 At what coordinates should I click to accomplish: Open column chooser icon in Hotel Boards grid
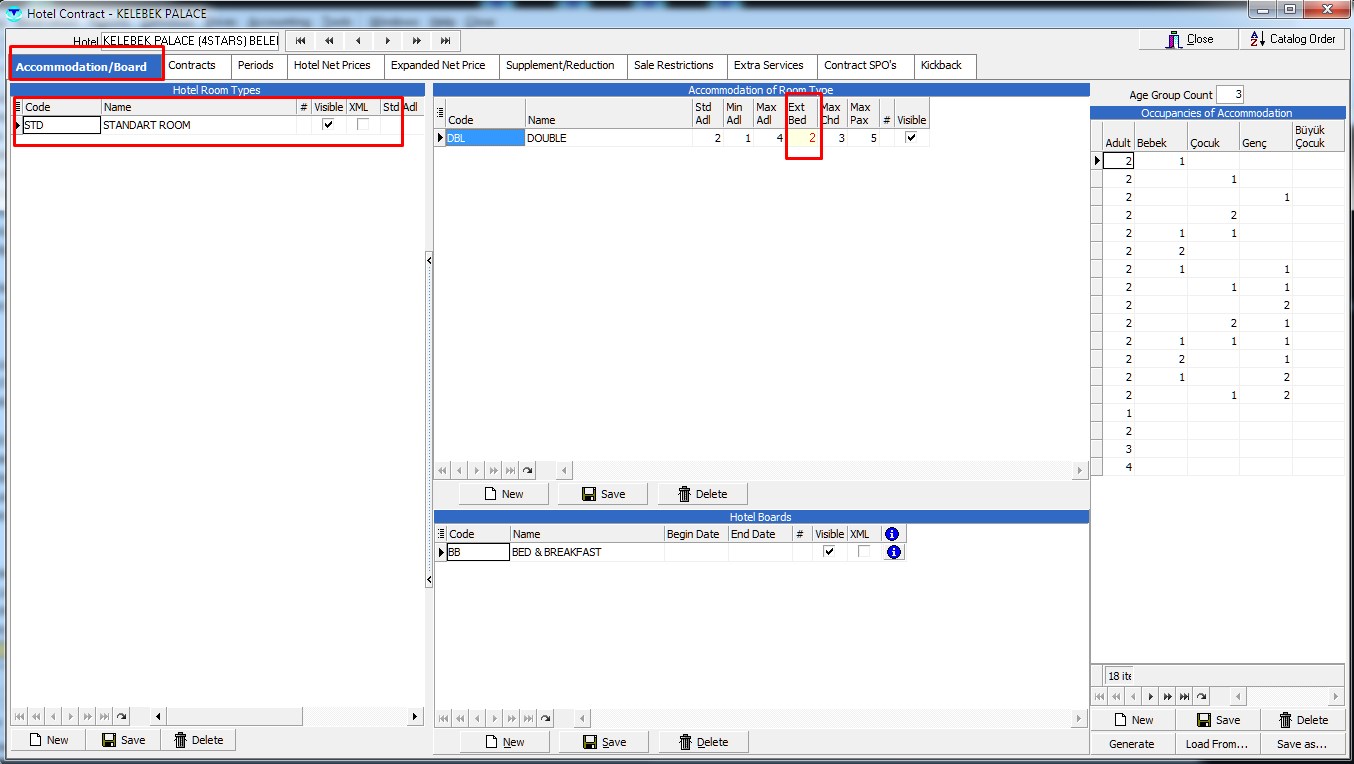tap(441, 534)
